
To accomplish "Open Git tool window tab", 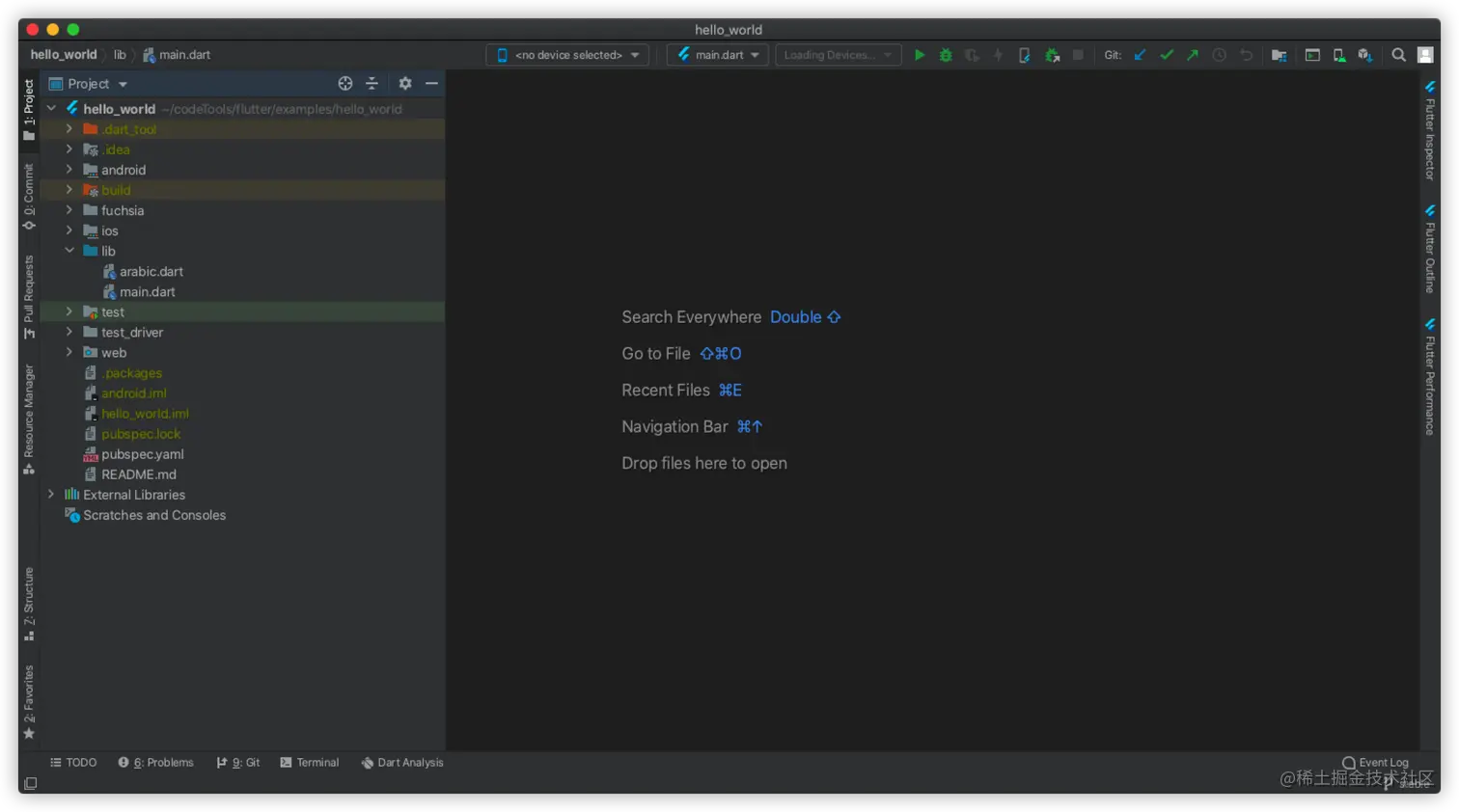I will click(x=238, y=763).
